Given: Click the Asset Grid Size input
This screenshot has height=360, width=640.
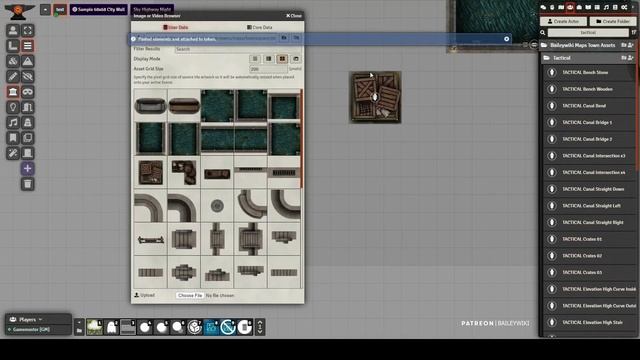Looking at the screenshot, I should [x=268, y=69].
